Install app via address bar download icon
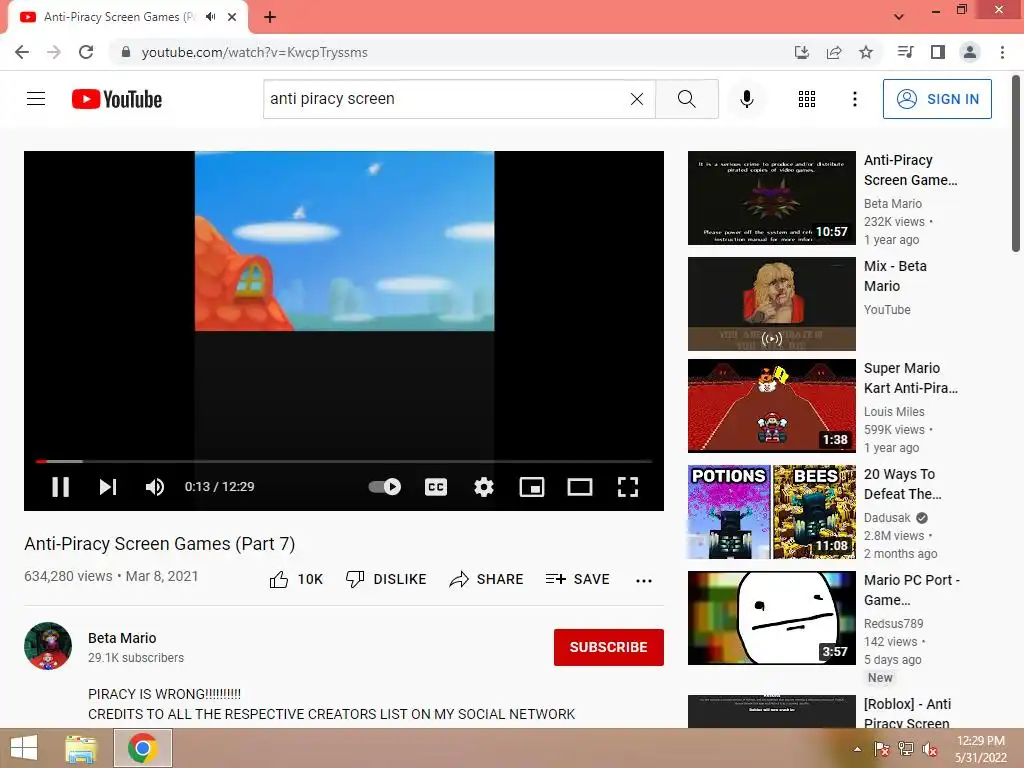The height and width of the screenshot is (768, 1024). tap(802, 52)
